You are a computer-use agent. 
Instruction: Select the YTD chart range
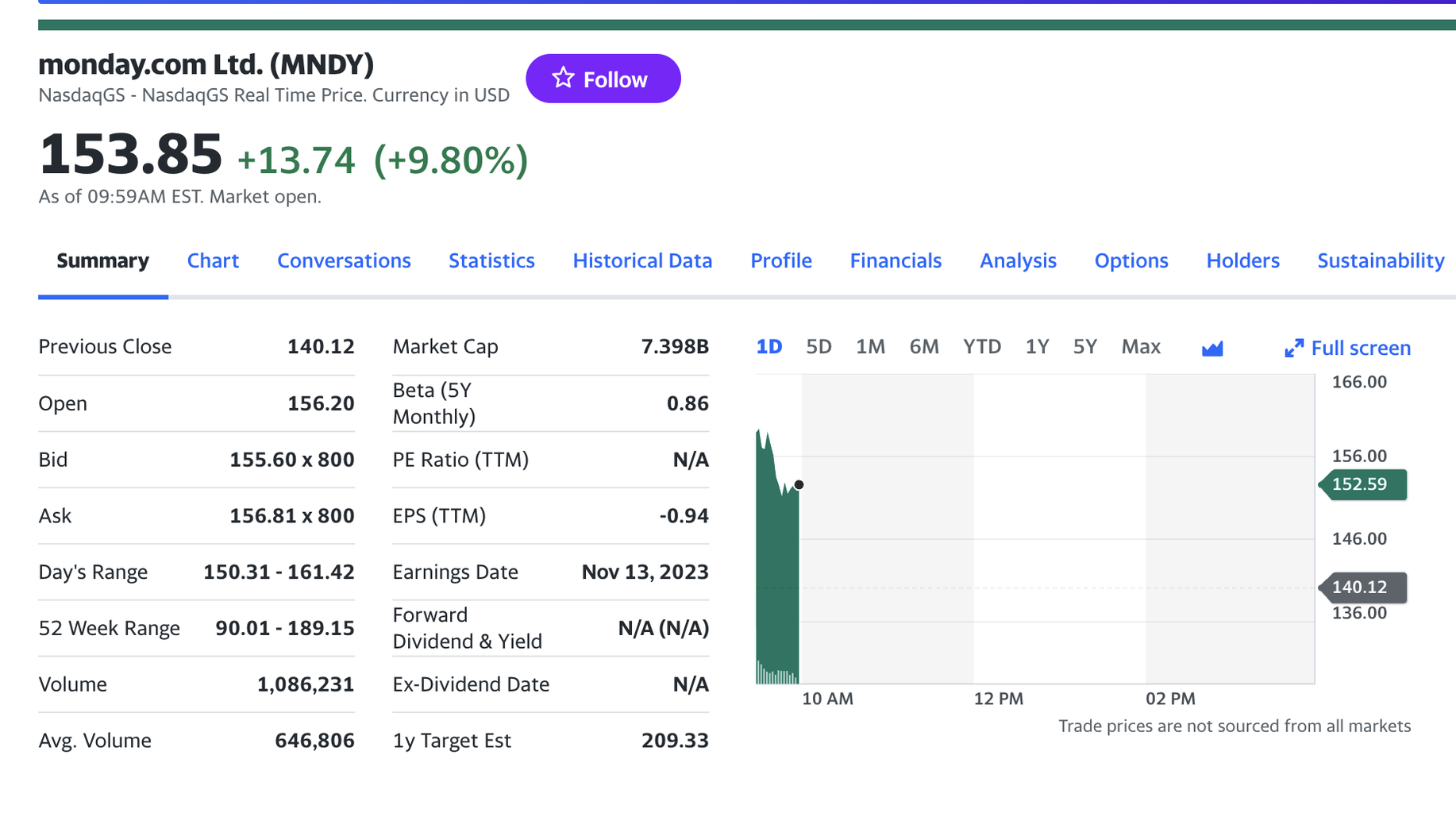click(982, 347)
